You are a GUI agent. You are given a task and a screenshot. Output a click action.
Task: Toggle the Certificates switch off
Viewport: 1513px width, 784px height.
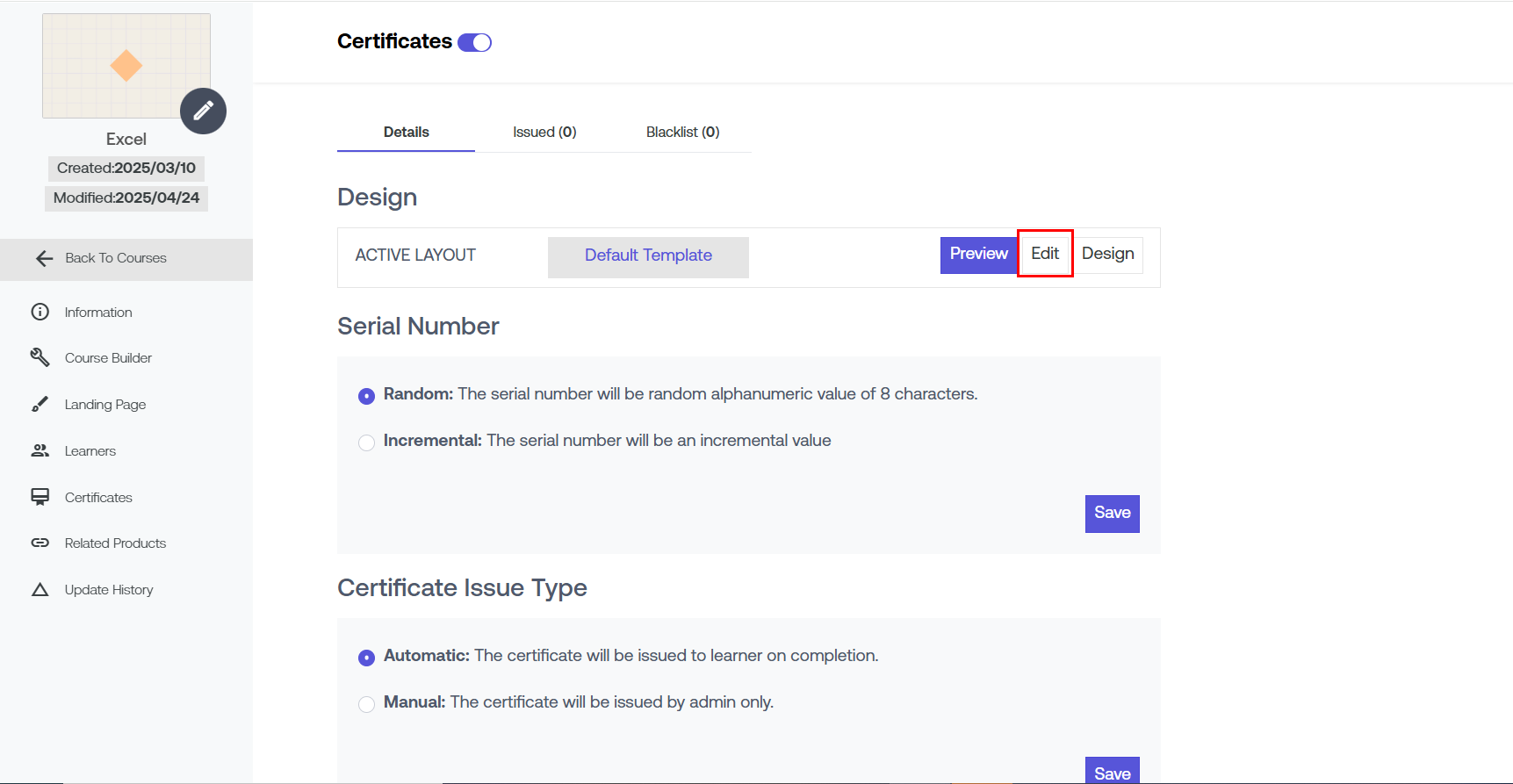[475, 42]
